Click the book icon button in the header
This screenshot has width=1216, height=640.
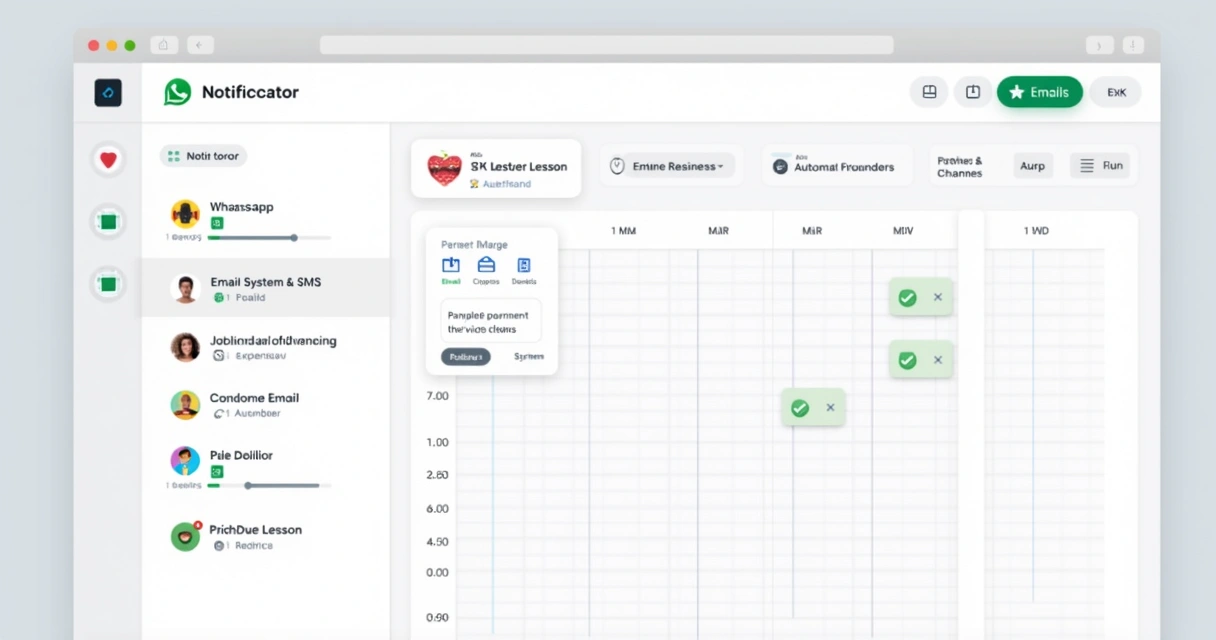pos(929,92)
